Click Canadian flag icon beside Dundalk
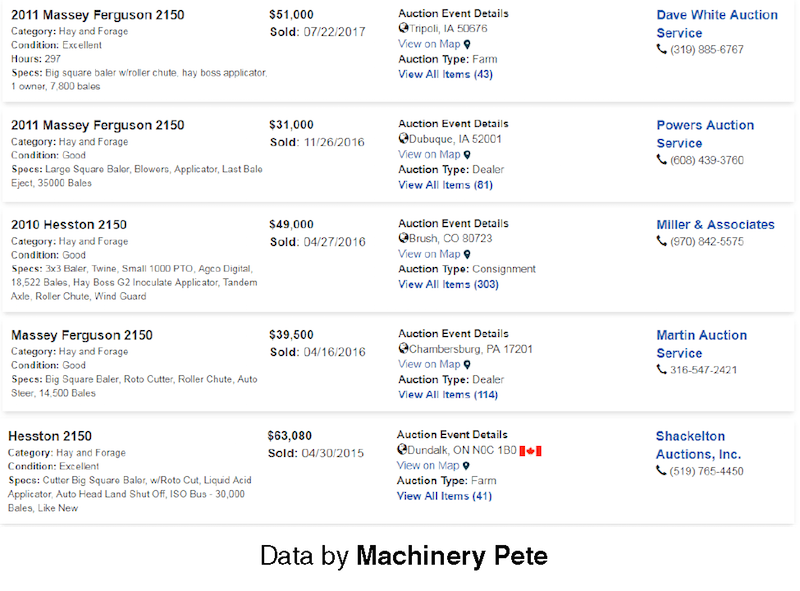This screenshot has height=591, width=800. coord(530,451)
